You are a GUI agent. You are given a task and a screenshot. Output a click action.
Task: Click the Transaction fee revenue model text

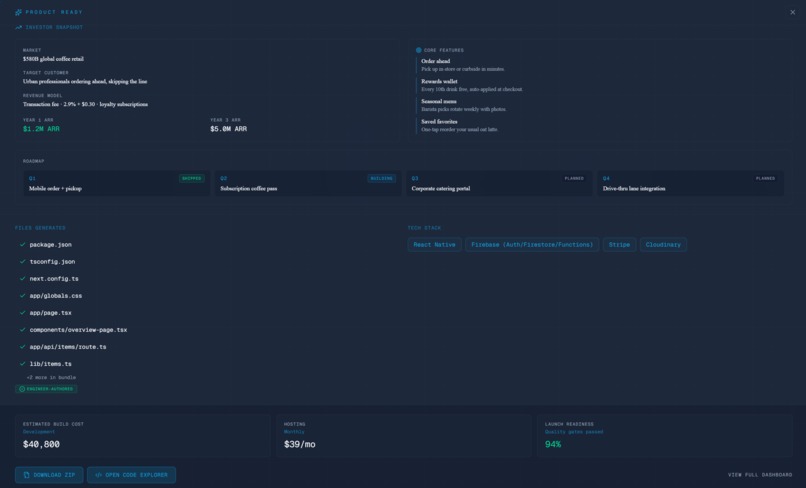click(x=85, y=104)
